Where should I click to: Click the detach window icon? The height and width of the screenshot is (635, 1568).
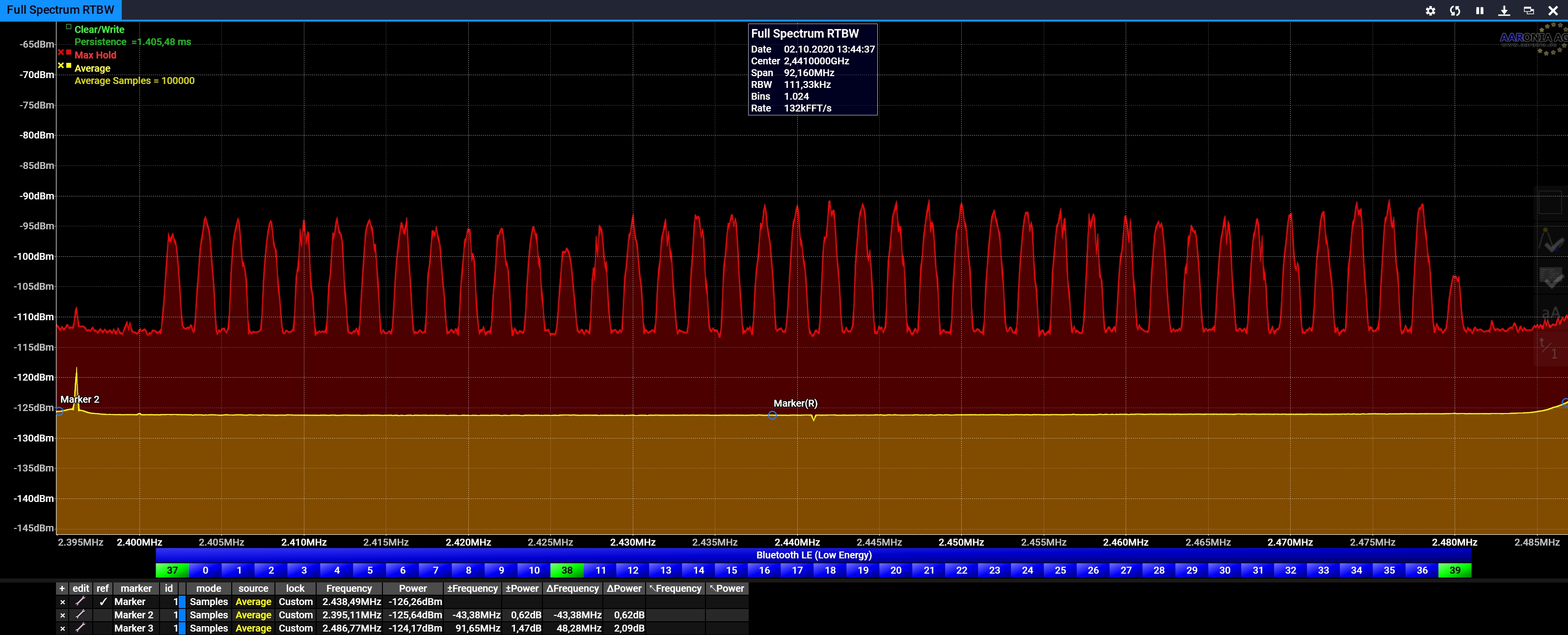pos(1528,10)
